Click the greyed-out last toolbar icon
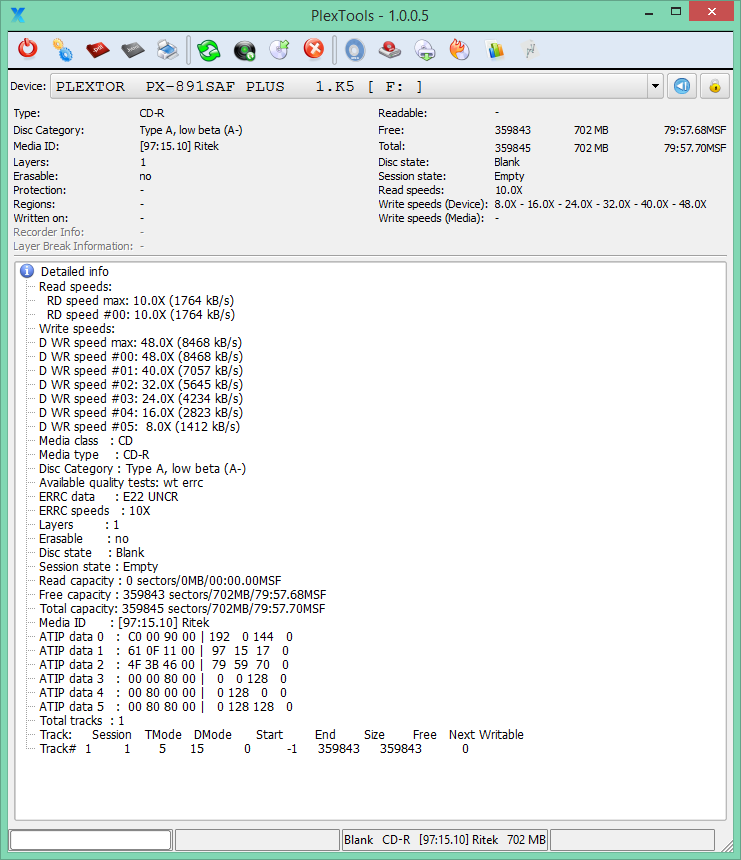Viewport: 741px width, 860px height. (530, 50)
